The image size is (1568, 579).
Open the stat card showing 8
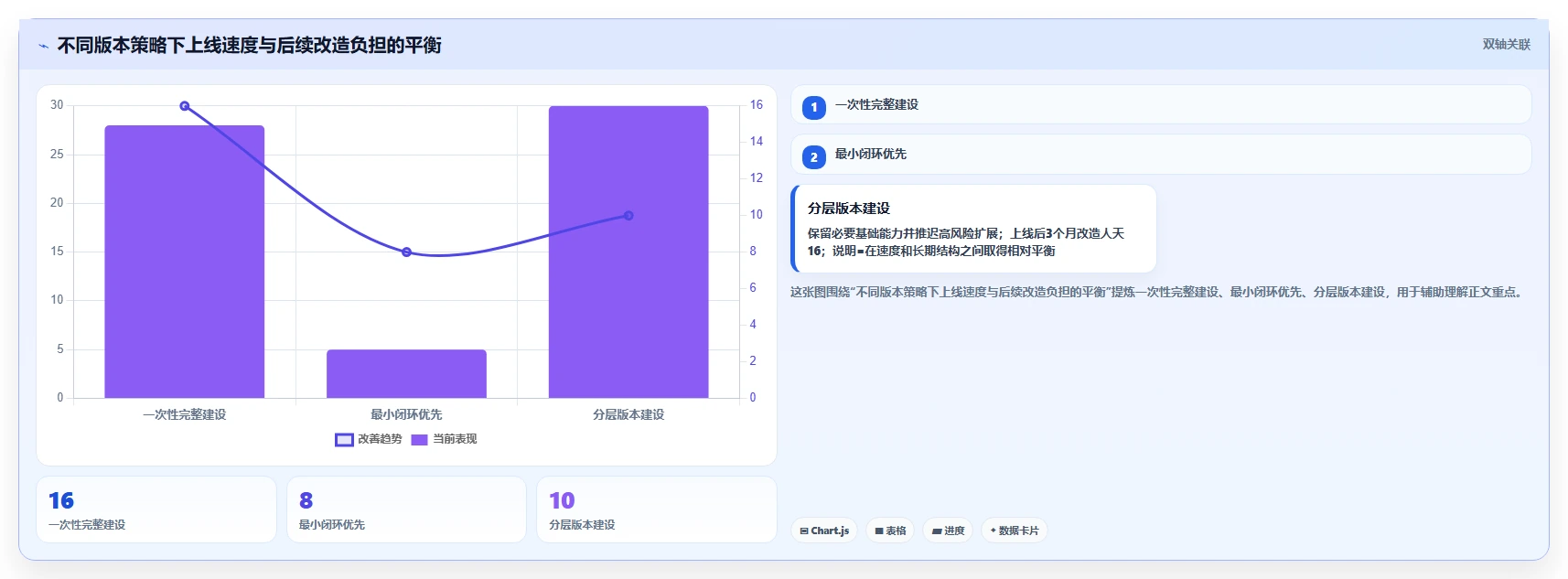tap(406, 509)
